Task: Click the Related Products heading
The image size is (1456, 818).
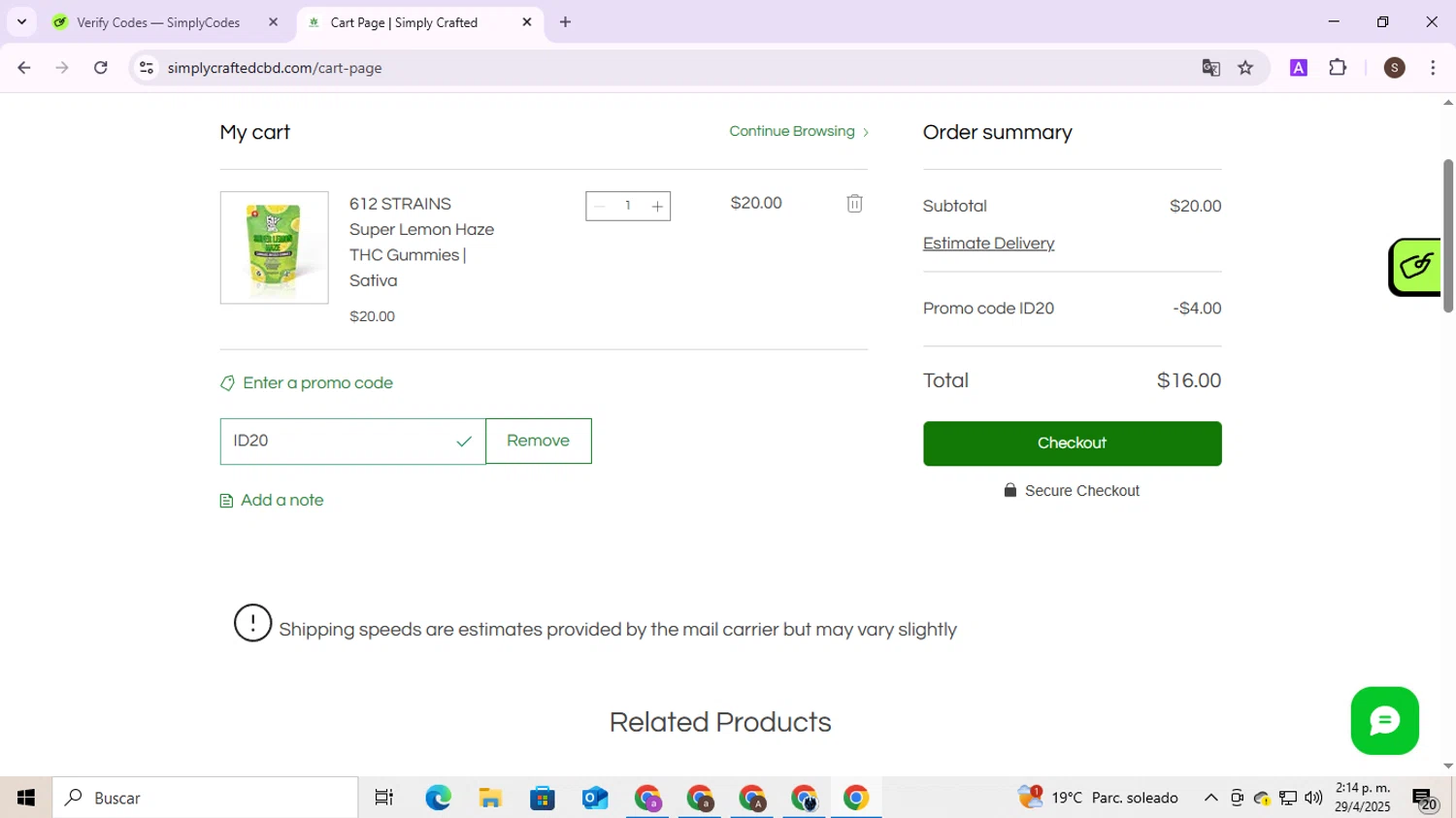Action: coord(720,723)
